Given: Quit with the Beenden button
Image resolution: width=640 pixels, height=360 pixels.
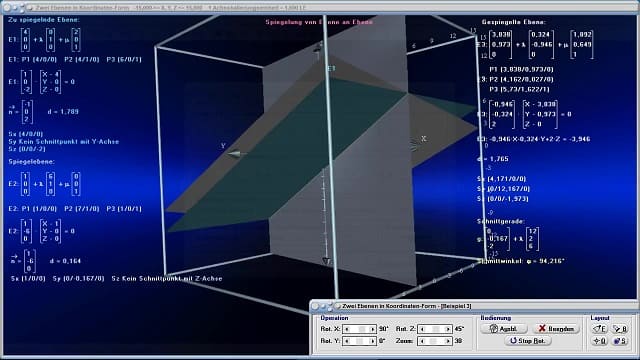Looking at the screenshot, I should [x=556, y=329].
